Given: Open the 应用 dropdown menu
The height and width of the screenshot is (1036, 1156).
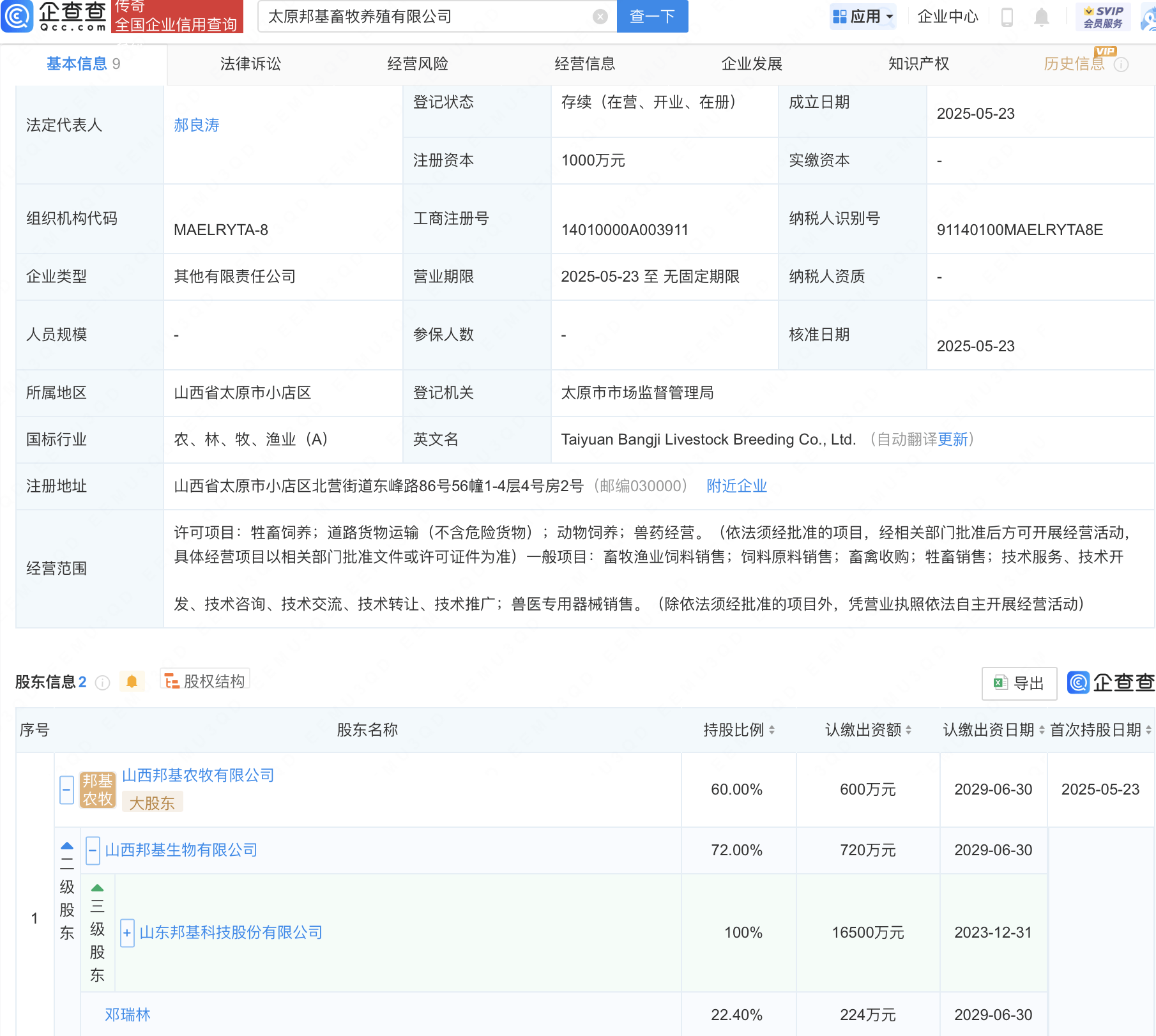Looking at the screenshot, I should click(863, 17).
